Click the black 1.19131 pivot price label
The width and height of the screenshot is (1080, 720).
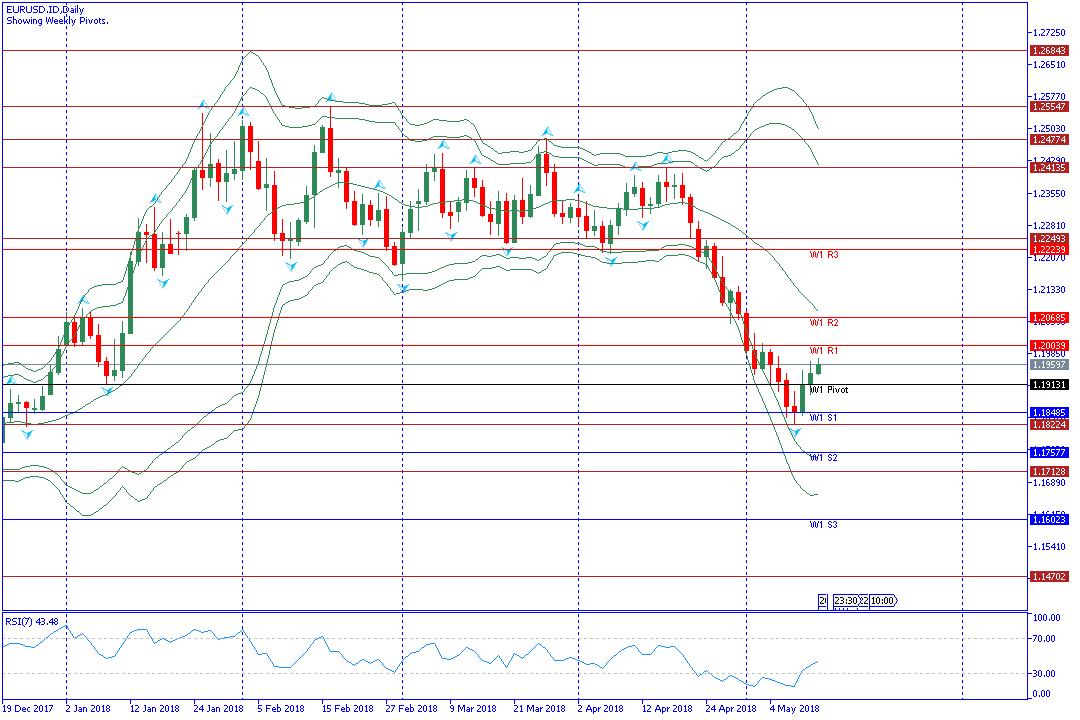click(1048, 385)
